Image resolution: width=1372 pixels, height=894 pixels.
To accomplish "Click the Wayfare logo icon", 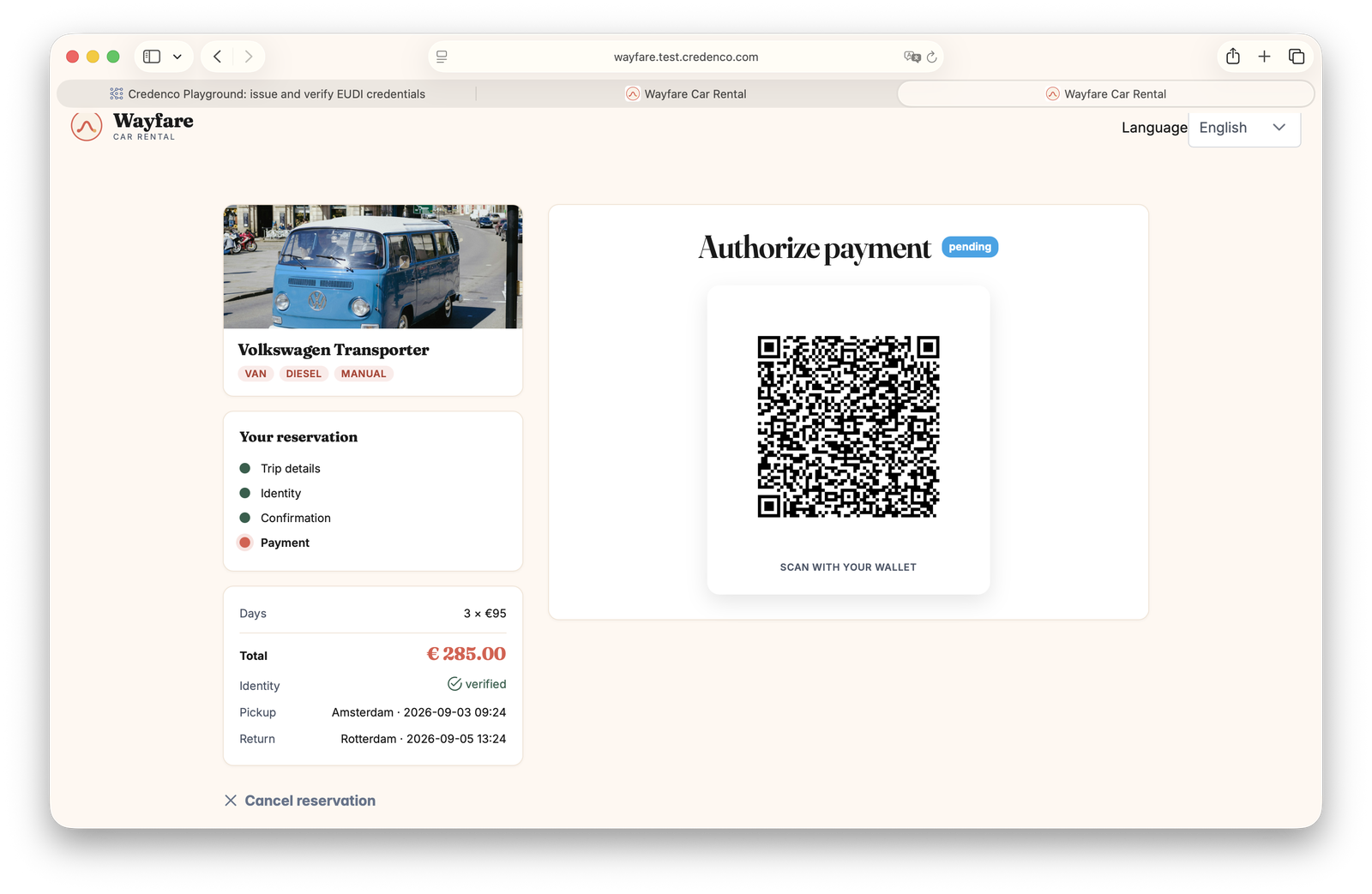I will (87, 126).
